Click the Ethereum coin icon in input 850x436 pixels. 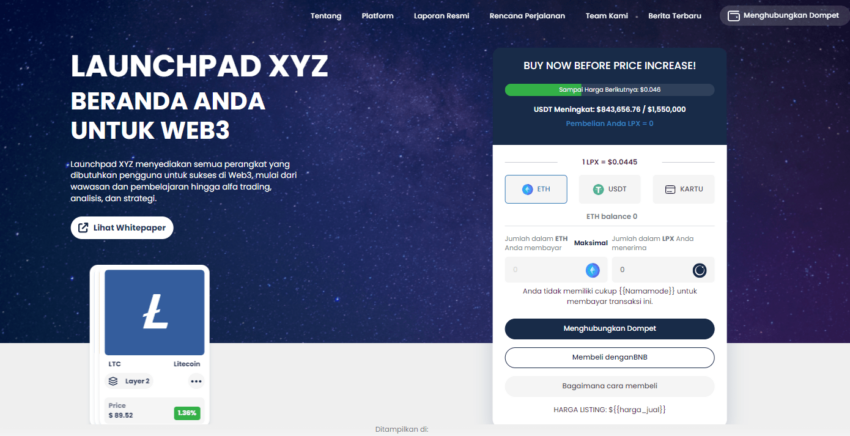coord(593,270)
